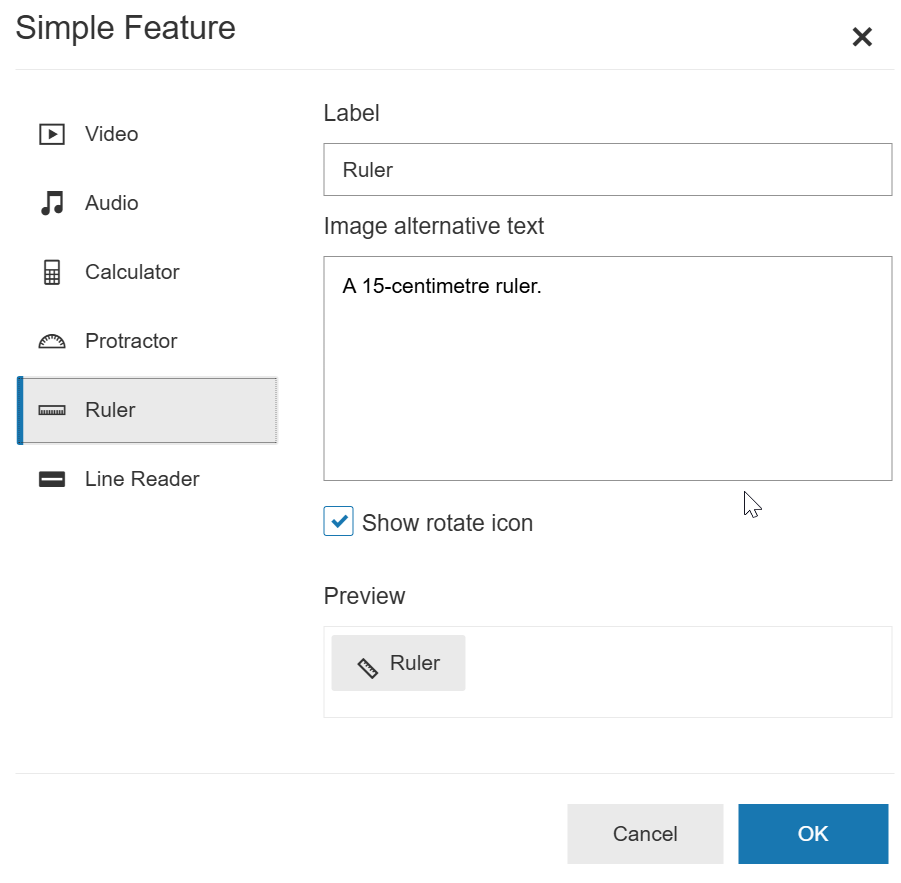This screenshot has width=901, height=883.
Task: Click the Audio music note icon
Action: (52, 203)
